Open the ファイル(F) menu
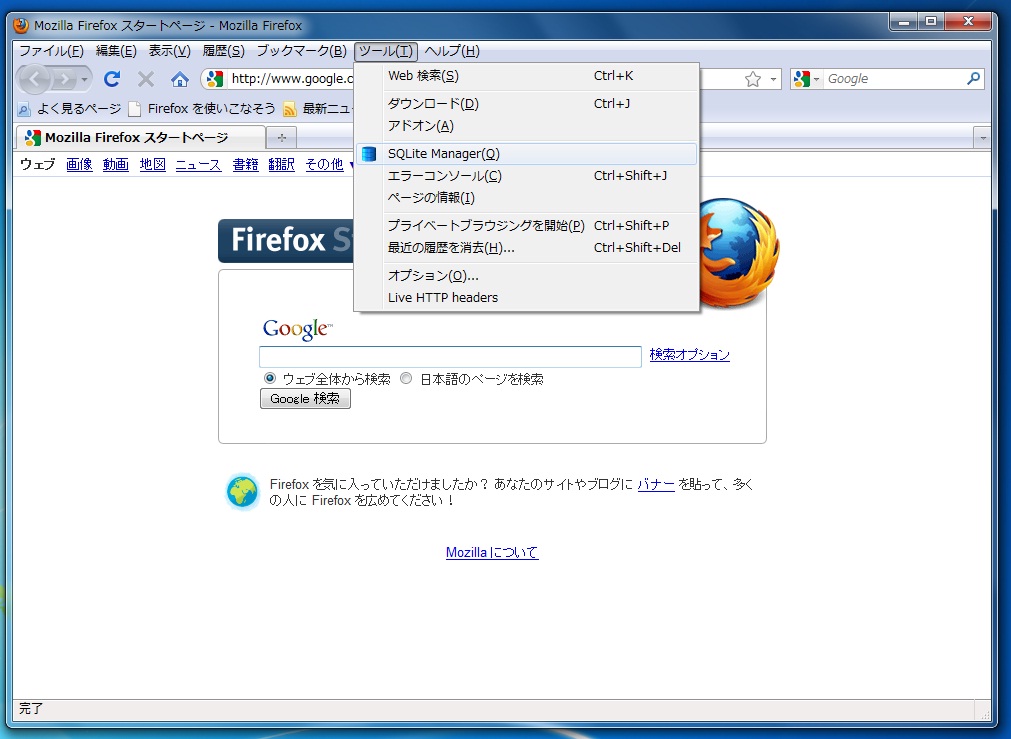 click(x=52, y=51)
